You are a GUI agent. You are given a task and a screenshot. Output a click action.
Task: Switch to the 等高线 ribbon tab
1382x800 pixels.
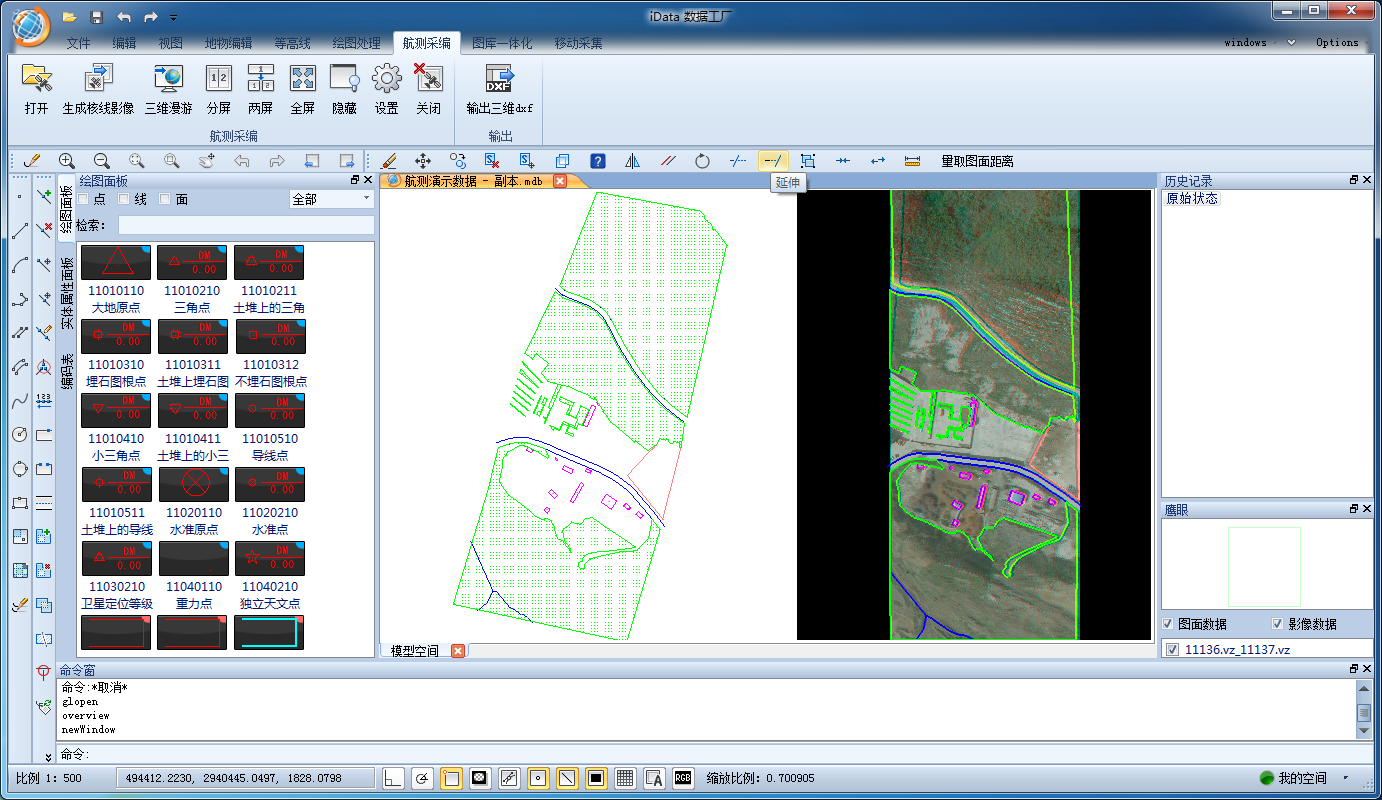coord(292,43)
